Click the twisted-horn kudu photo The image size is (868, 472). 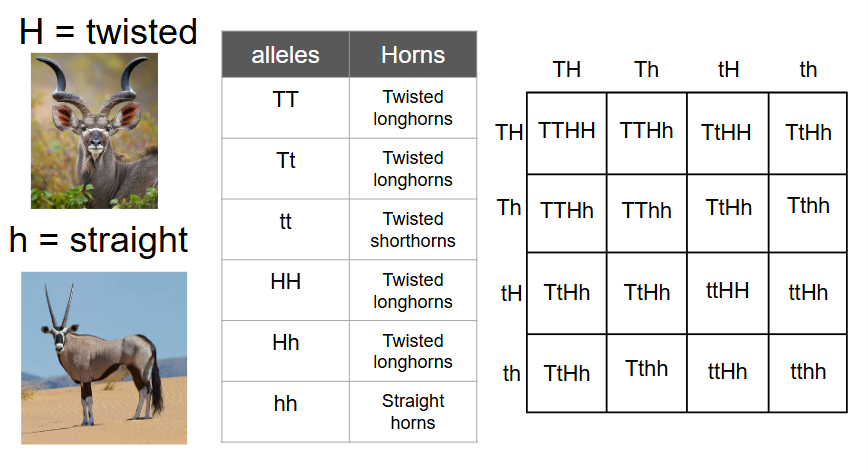click(94, 131)
